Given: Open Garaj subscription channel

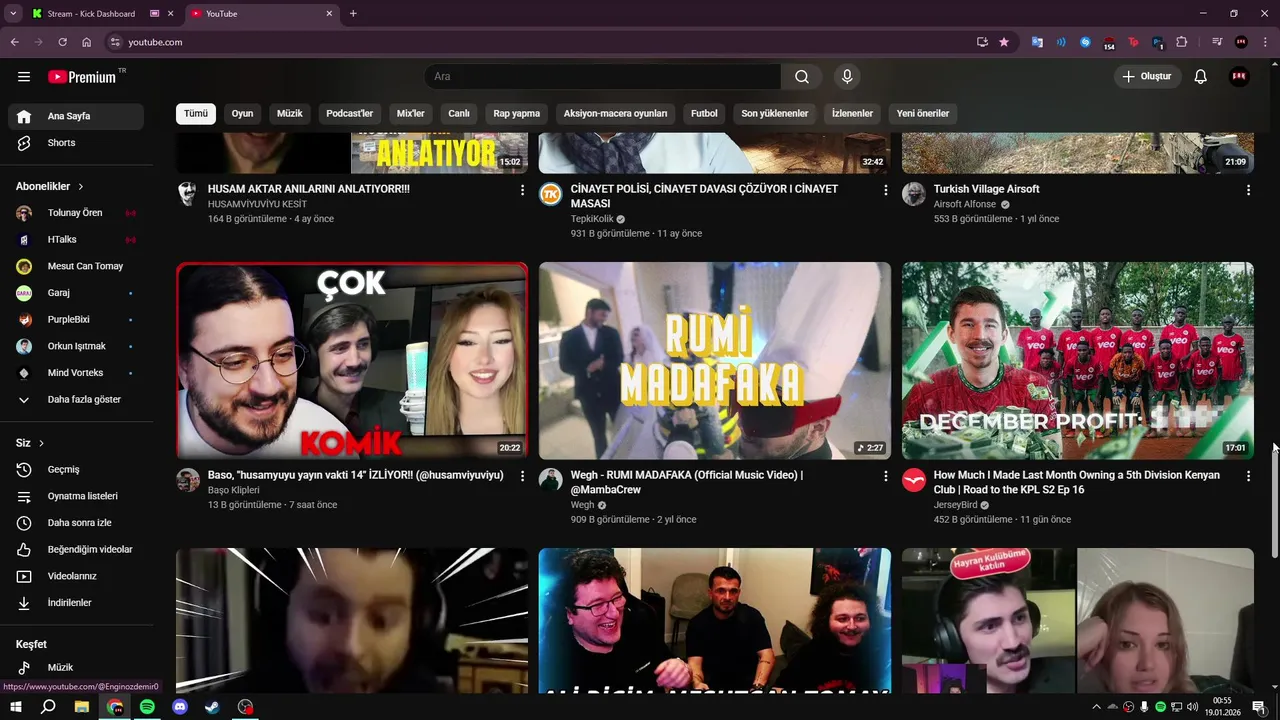Looking at the screenshot, I should point(76,293).
